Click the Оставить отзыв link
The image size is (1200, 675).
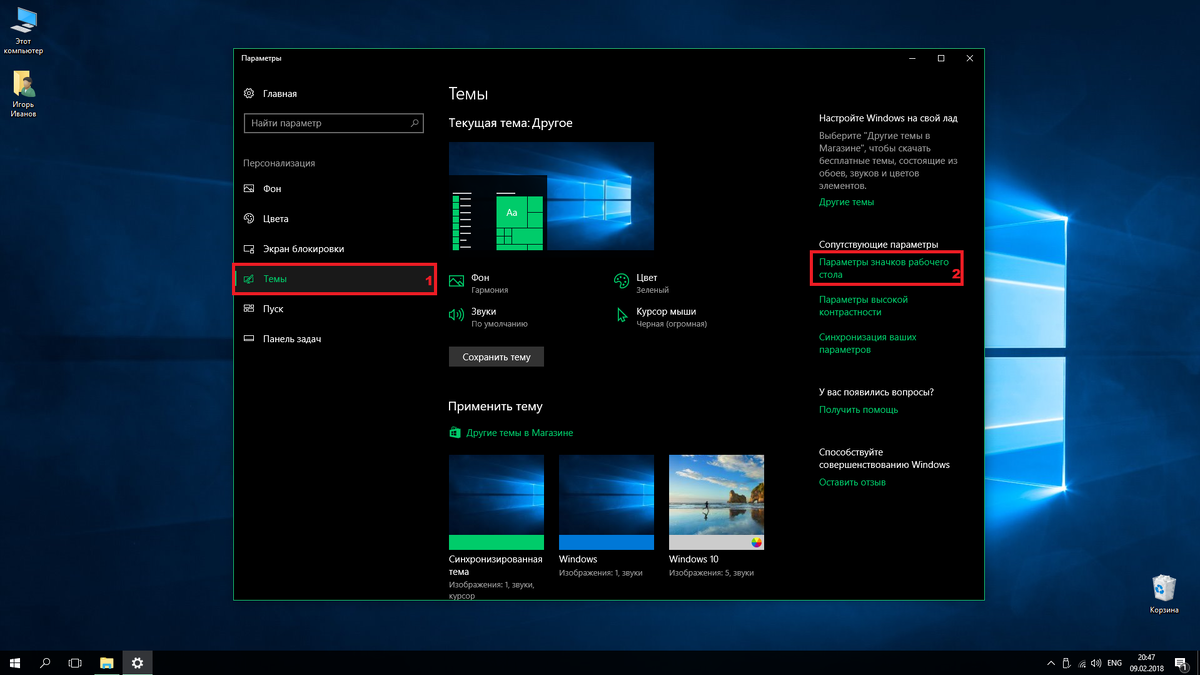pos(852,483)
